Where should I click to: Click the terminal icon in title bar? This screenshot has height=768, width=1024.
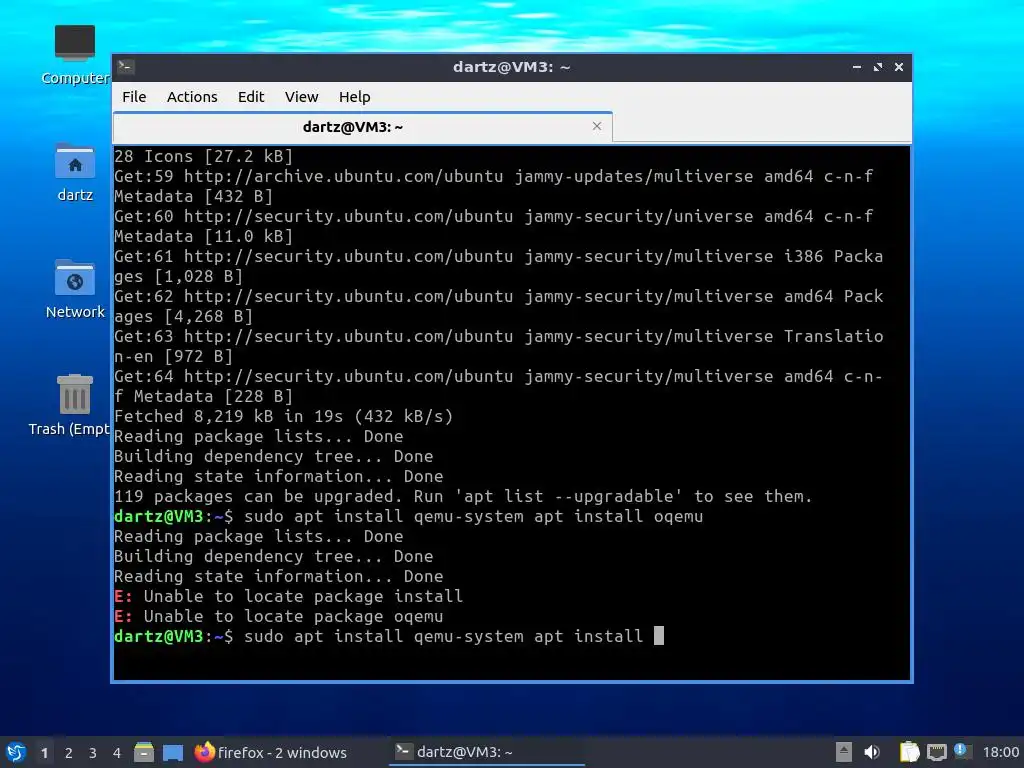tap(126, 67)
